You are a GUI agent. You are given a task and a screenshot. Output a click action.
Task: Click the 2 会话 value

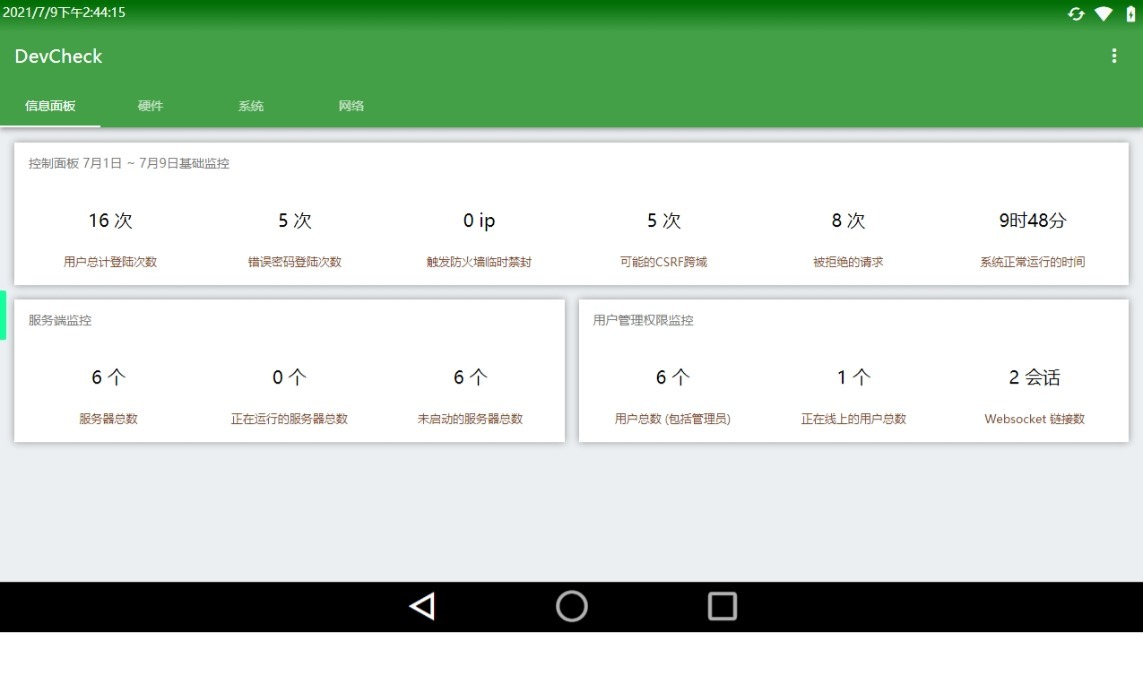coord(1034,377)
